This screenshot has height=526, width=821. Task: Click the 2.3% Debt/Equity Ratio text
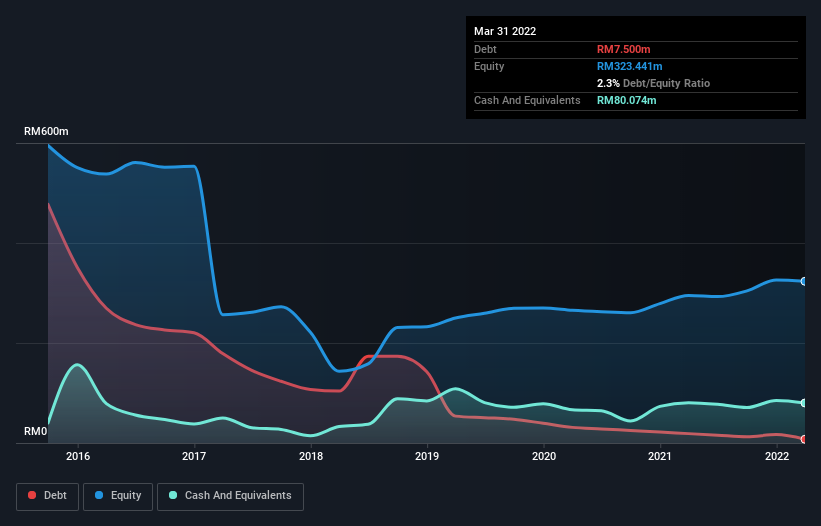coord(653,83)
